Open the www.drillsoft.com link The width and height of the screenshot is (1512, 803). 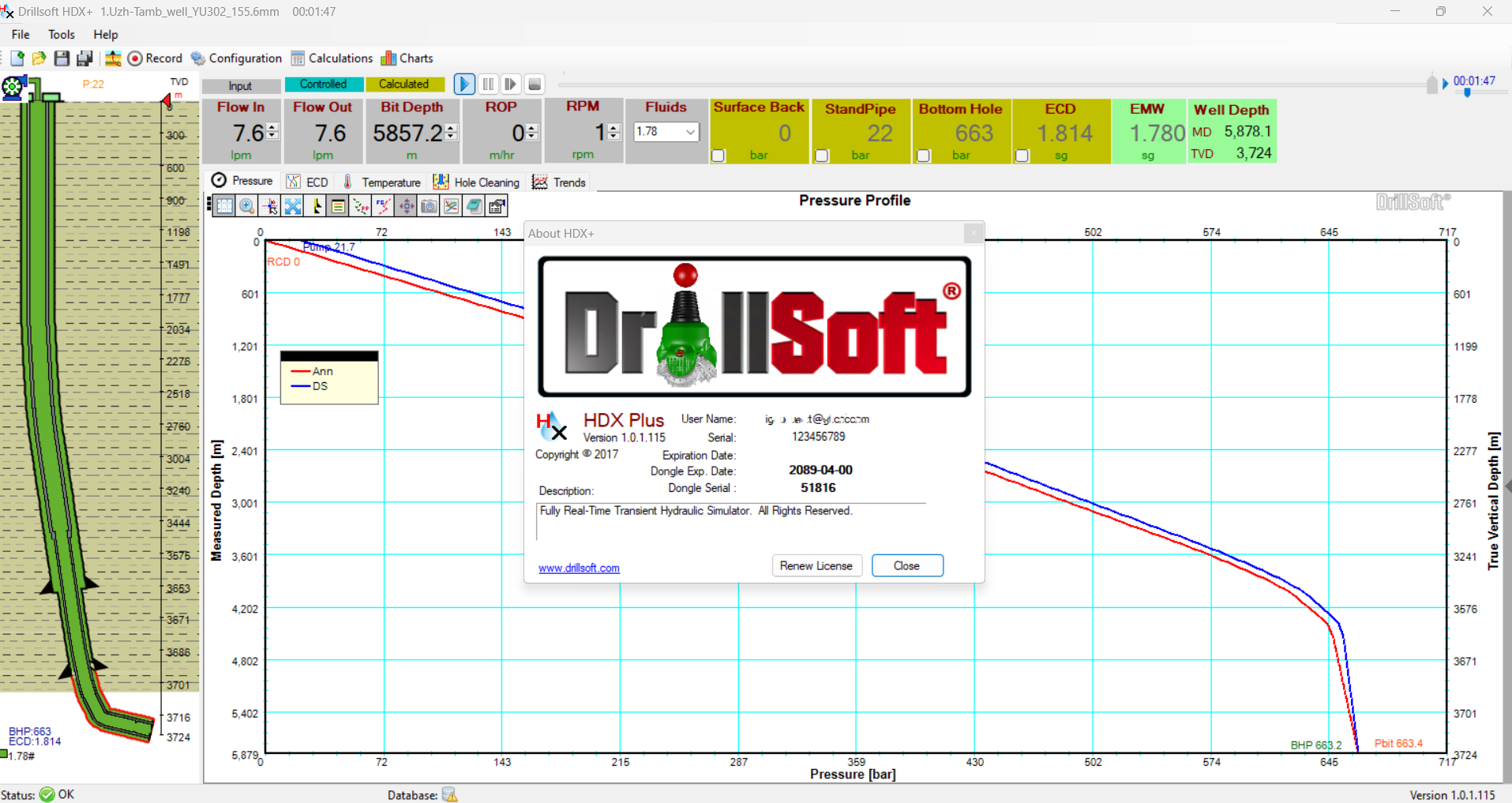(579, 568)
